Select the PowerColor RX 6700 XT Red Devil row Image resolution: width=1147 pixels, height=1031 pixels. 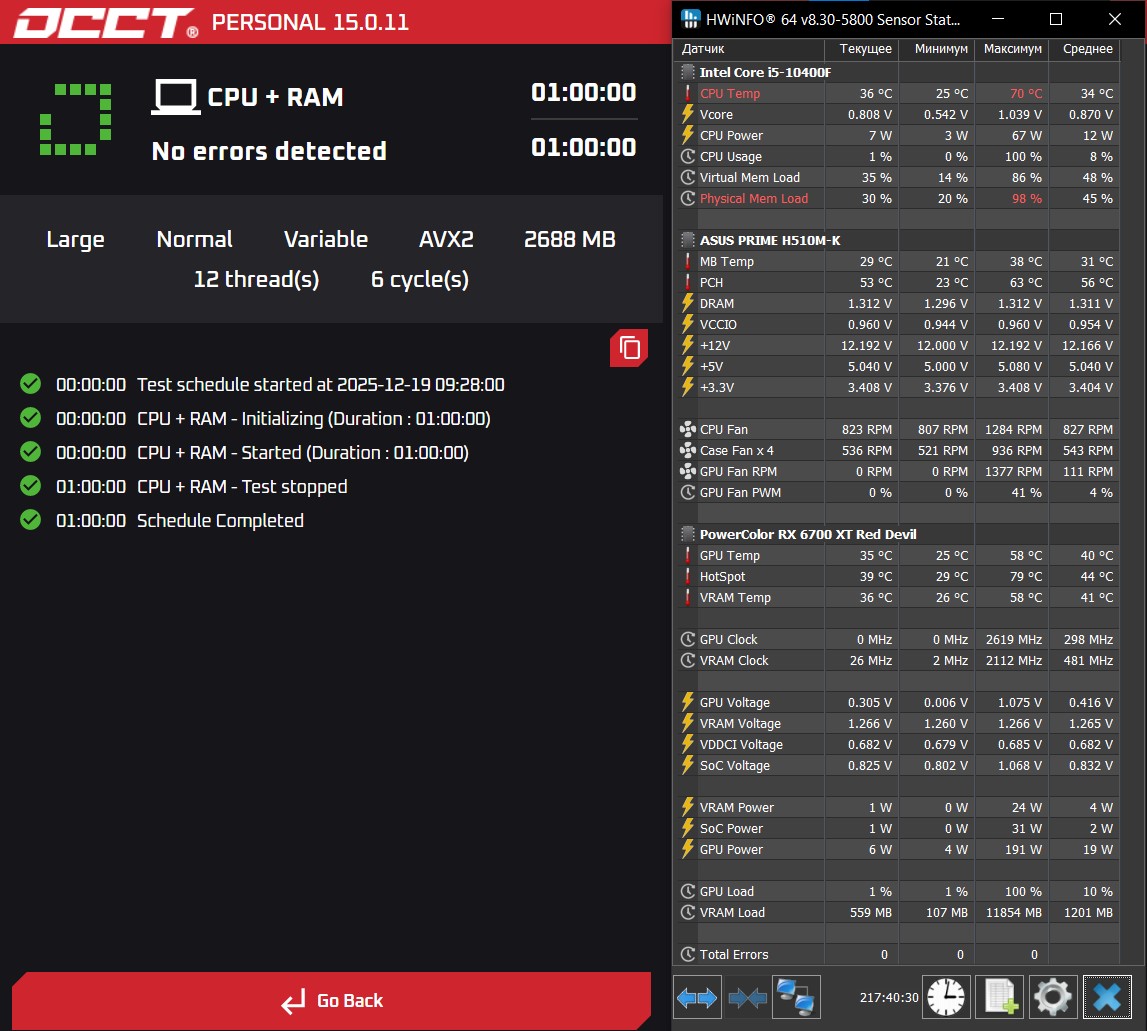click(897, 534)
